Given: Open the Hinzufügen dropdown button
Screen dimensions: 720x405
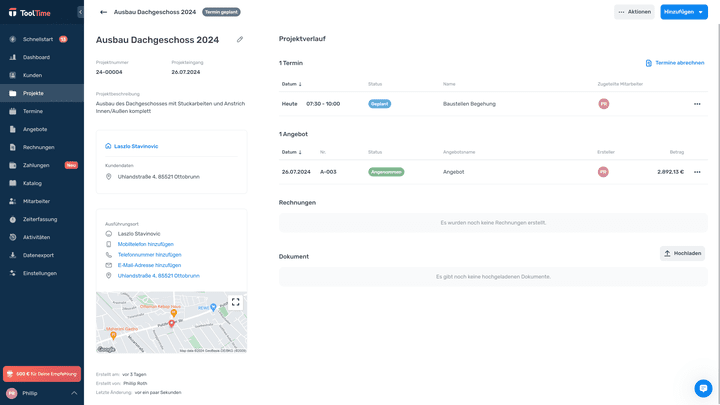Looking at the screenshot, I should coord(684,12).
